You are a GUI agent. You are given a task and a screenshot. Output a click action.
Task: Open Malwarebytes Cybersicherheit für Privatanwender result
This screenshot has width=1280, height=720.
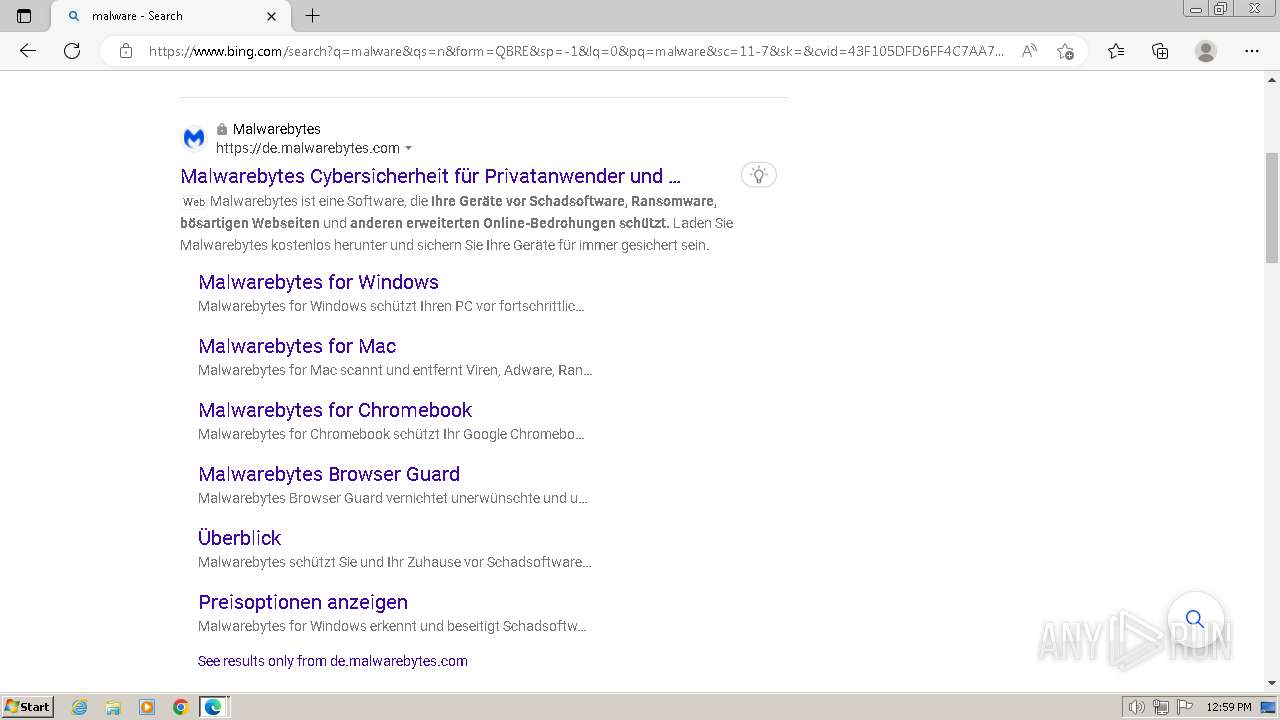(430, 176)
